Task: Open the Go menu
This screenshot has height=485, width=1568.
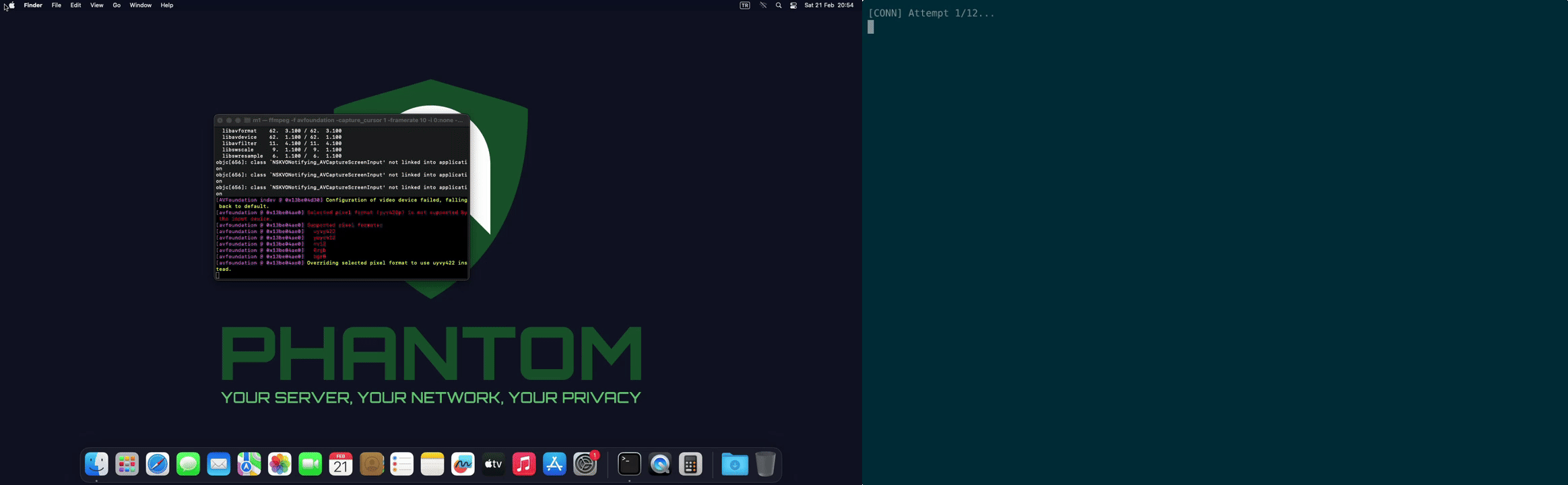Action: [117, 5]
